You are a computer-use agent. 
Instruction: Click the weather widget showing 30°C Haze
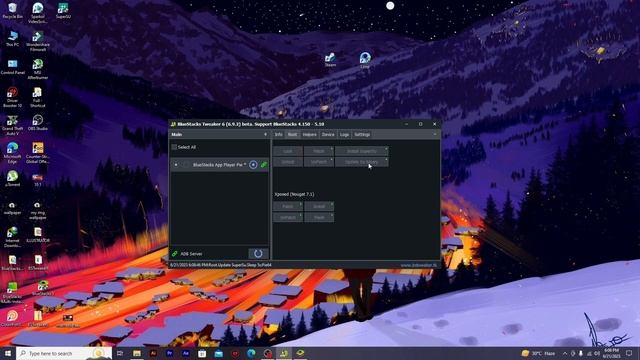coord(538,353)
